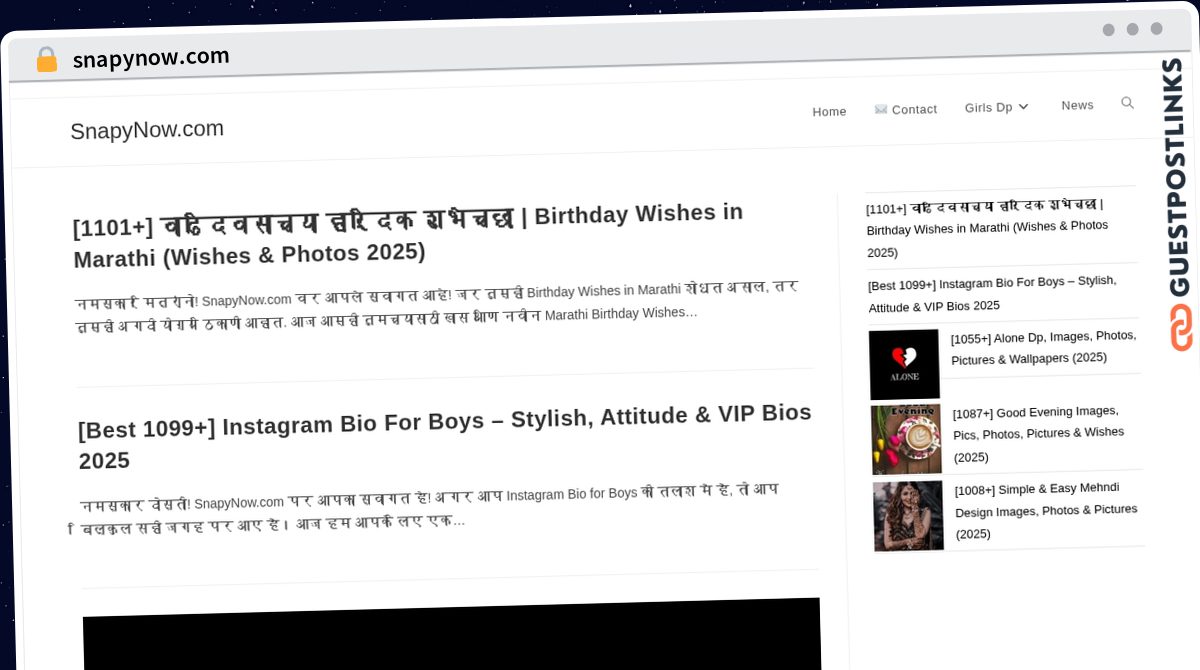This screenshot has width=1200, height=670.
Task: Open the search magnifier icon in the navigation
Action: pos(1127,103)
